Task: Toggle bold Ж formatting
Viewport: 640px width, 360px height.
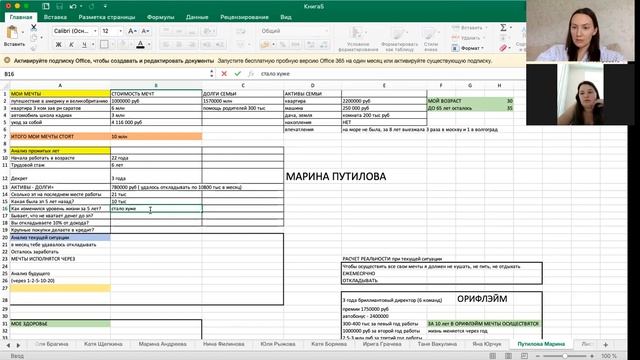Action: tap(58, 44)
